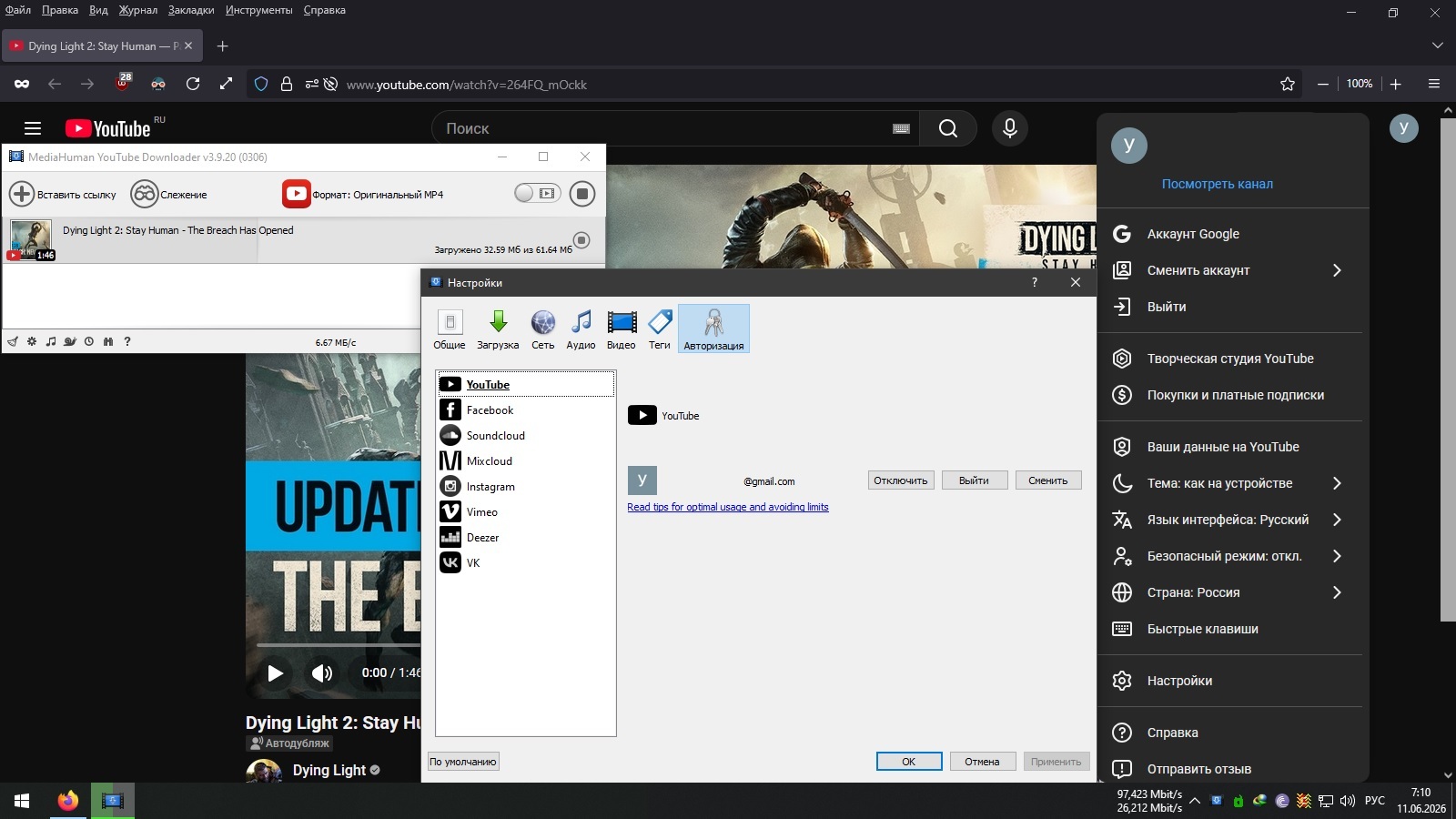
Task: Open Firefox from the Windows taskbar
Action: tap(68, 801)
